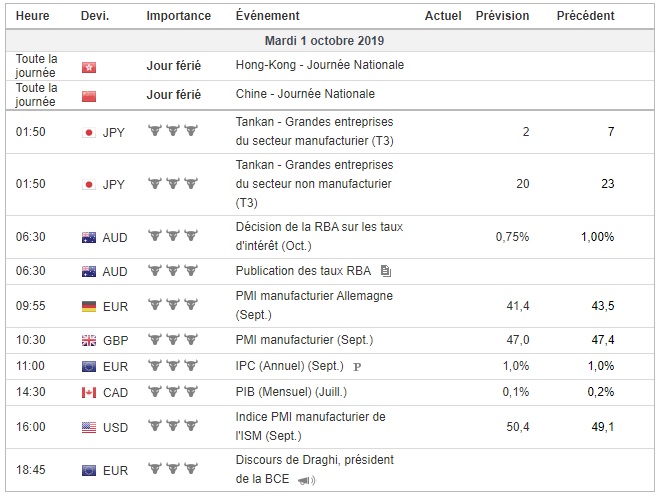Click the bull importance icons for RBA decision
The height and width of the screenshot is (501, 661).
point(173,237)
